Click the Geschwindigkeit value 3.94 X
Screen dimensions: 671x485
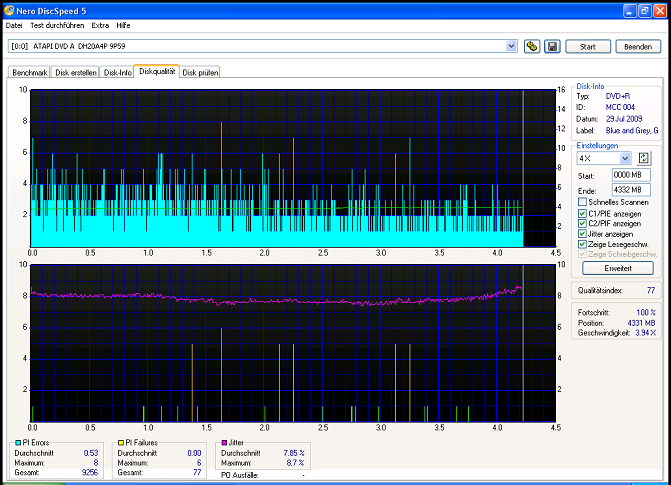[645, 333]
